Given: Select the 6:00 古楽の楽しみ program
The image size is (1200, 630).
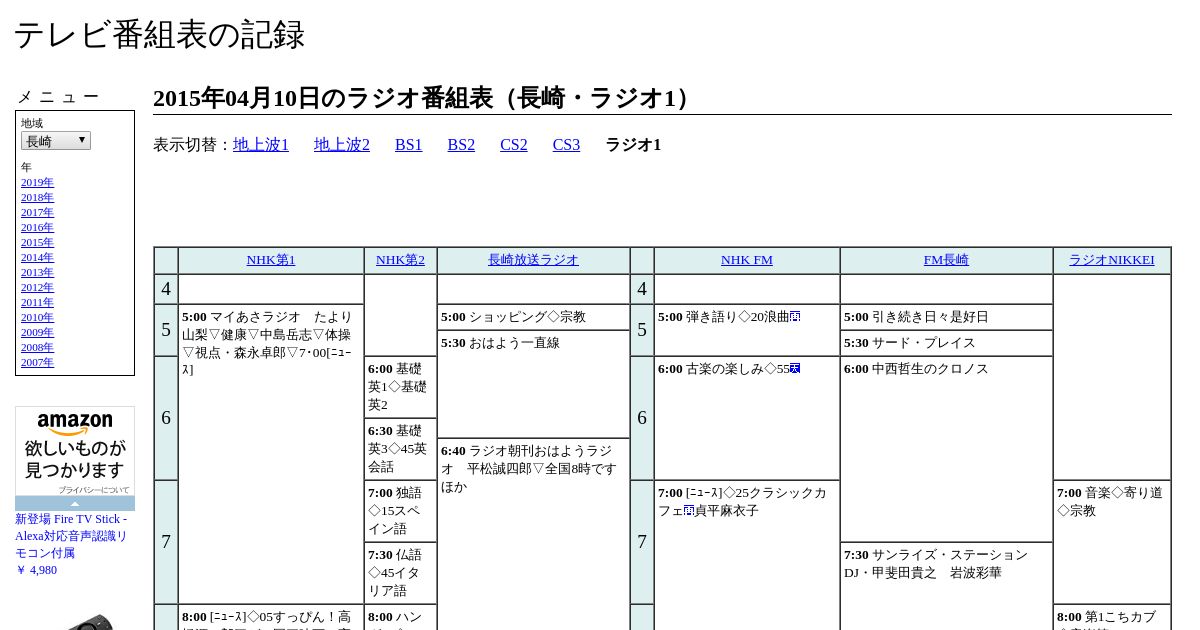Looking at the screenshot, I should click(747, 418).
